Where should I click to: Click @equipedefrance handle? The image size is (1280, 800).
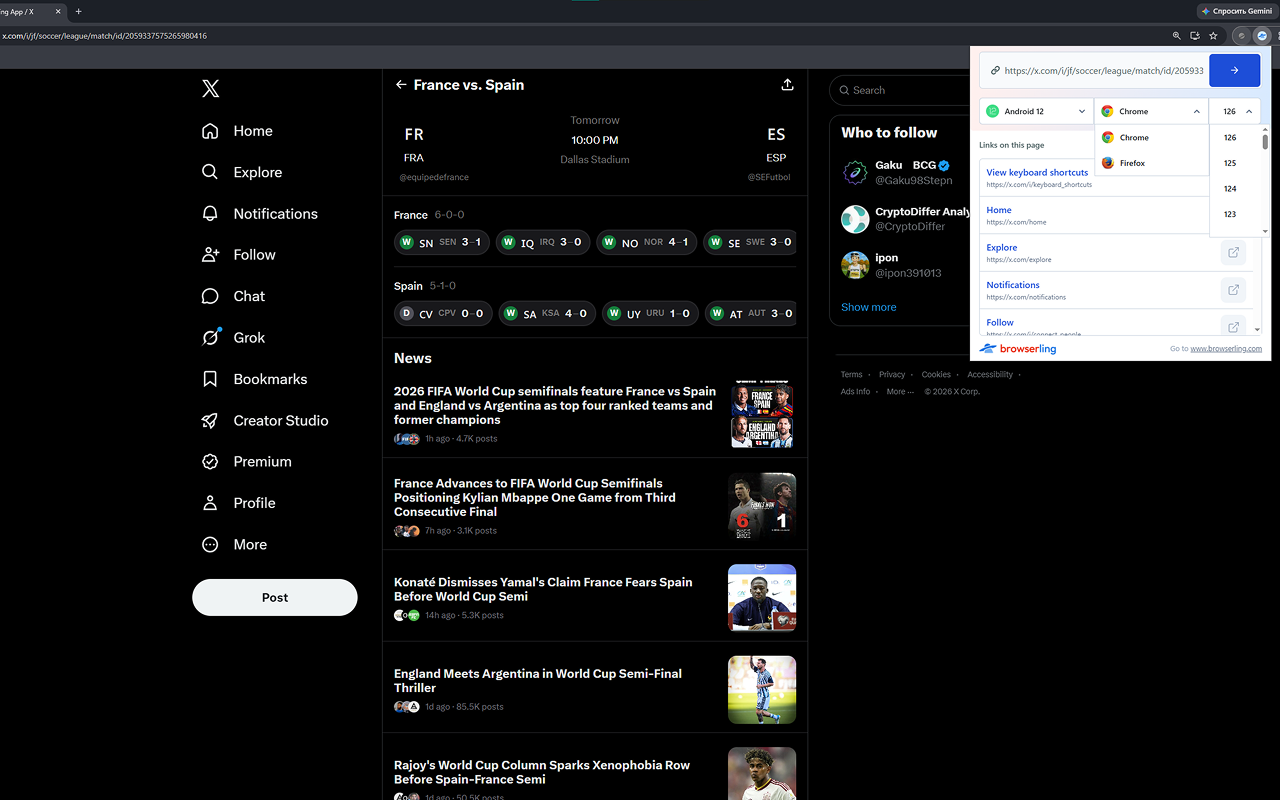(x=434, y=177)
